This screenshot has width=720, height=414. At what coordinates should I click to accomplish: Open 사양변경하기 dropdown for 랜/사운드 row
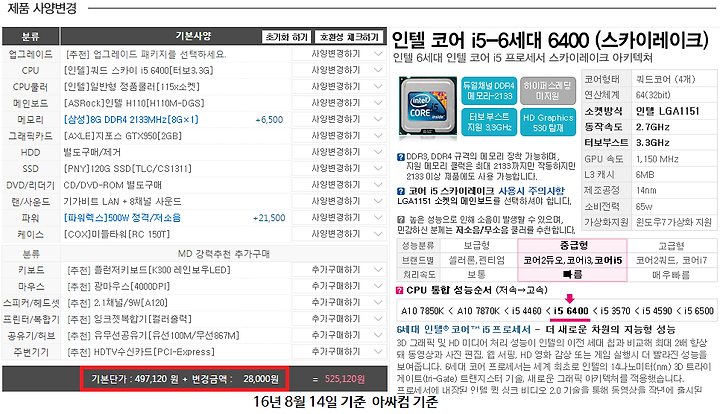[x=339, y=201]
